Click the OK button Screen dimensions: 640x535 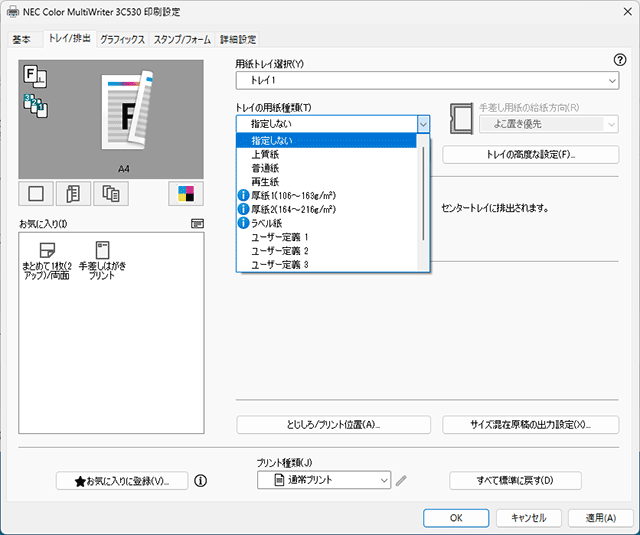[456, 518]
